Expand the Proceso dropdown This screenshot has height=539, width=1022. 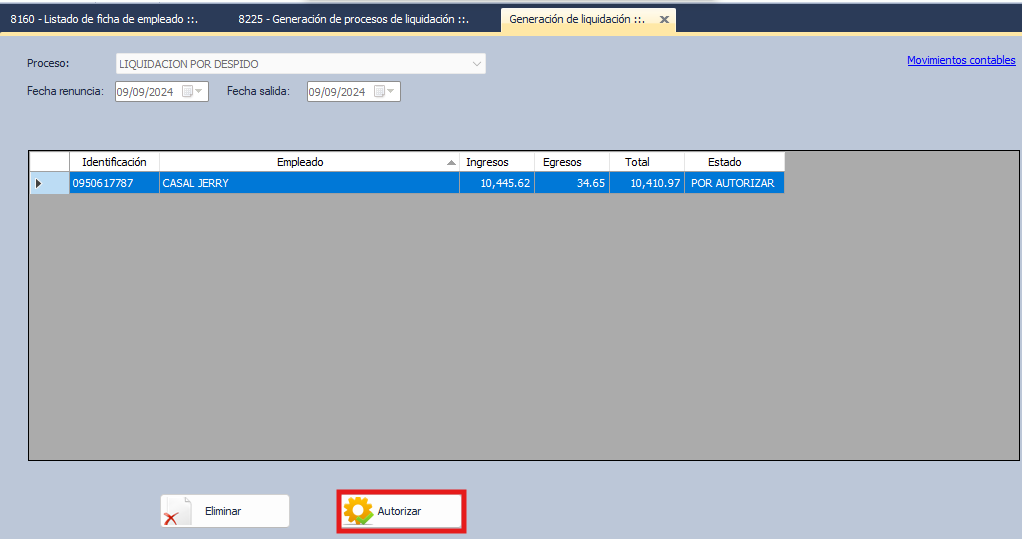[476, 64]
